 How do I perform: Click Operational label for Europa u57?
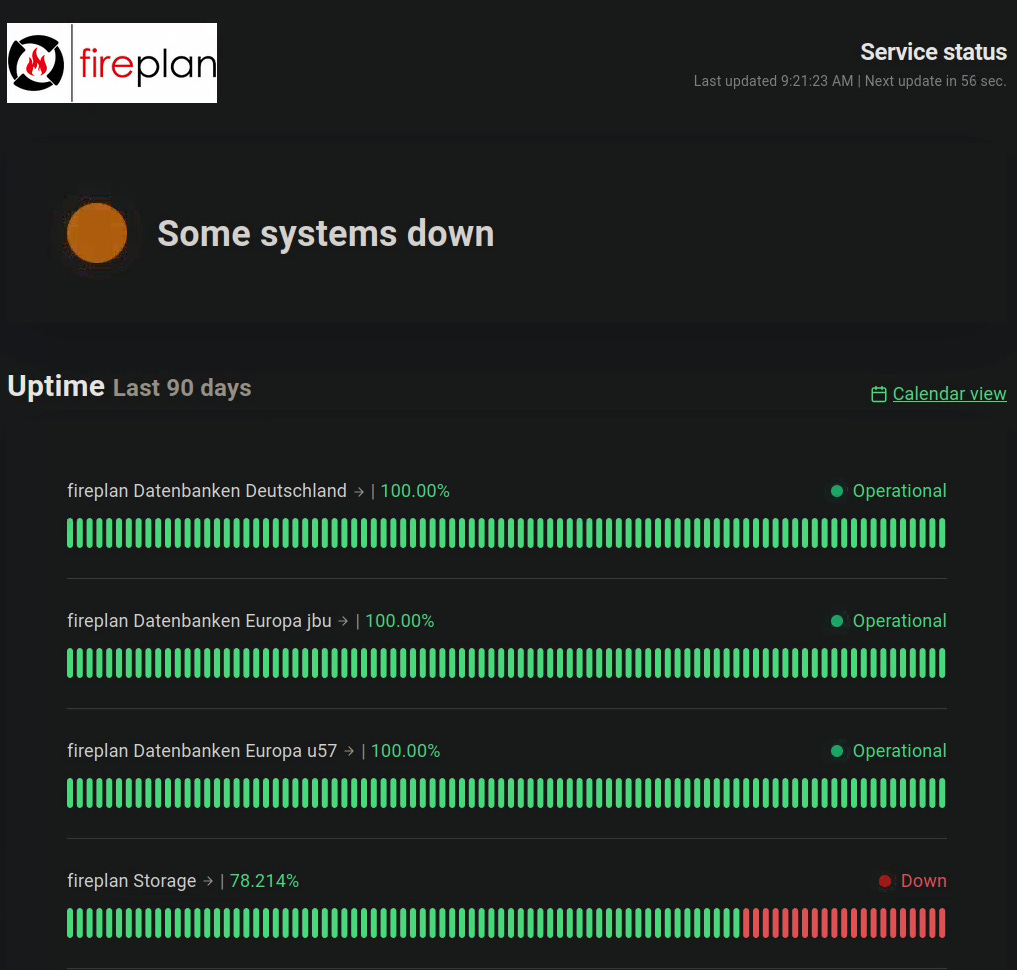click(900, 751)
